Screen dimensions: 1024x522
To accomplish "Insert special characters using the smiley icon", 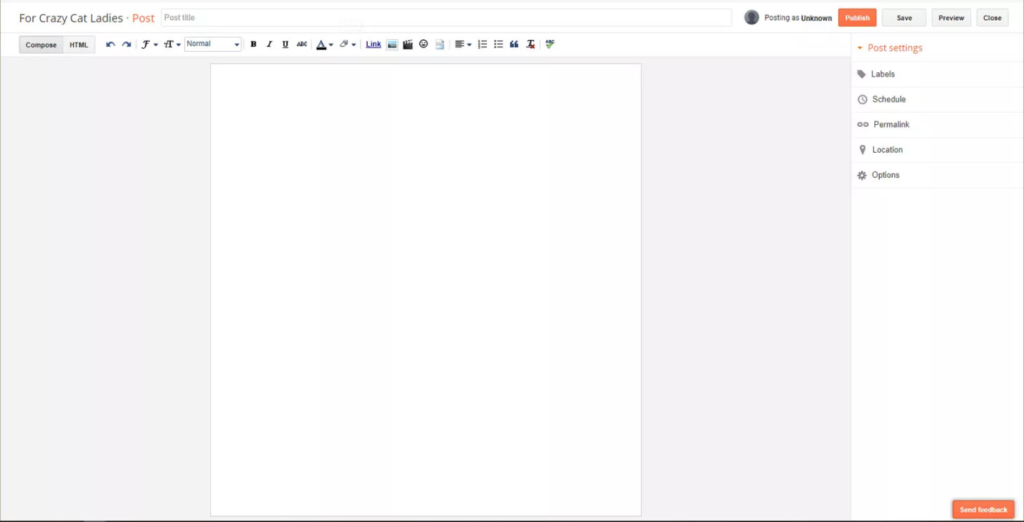I will click(424, 44).
